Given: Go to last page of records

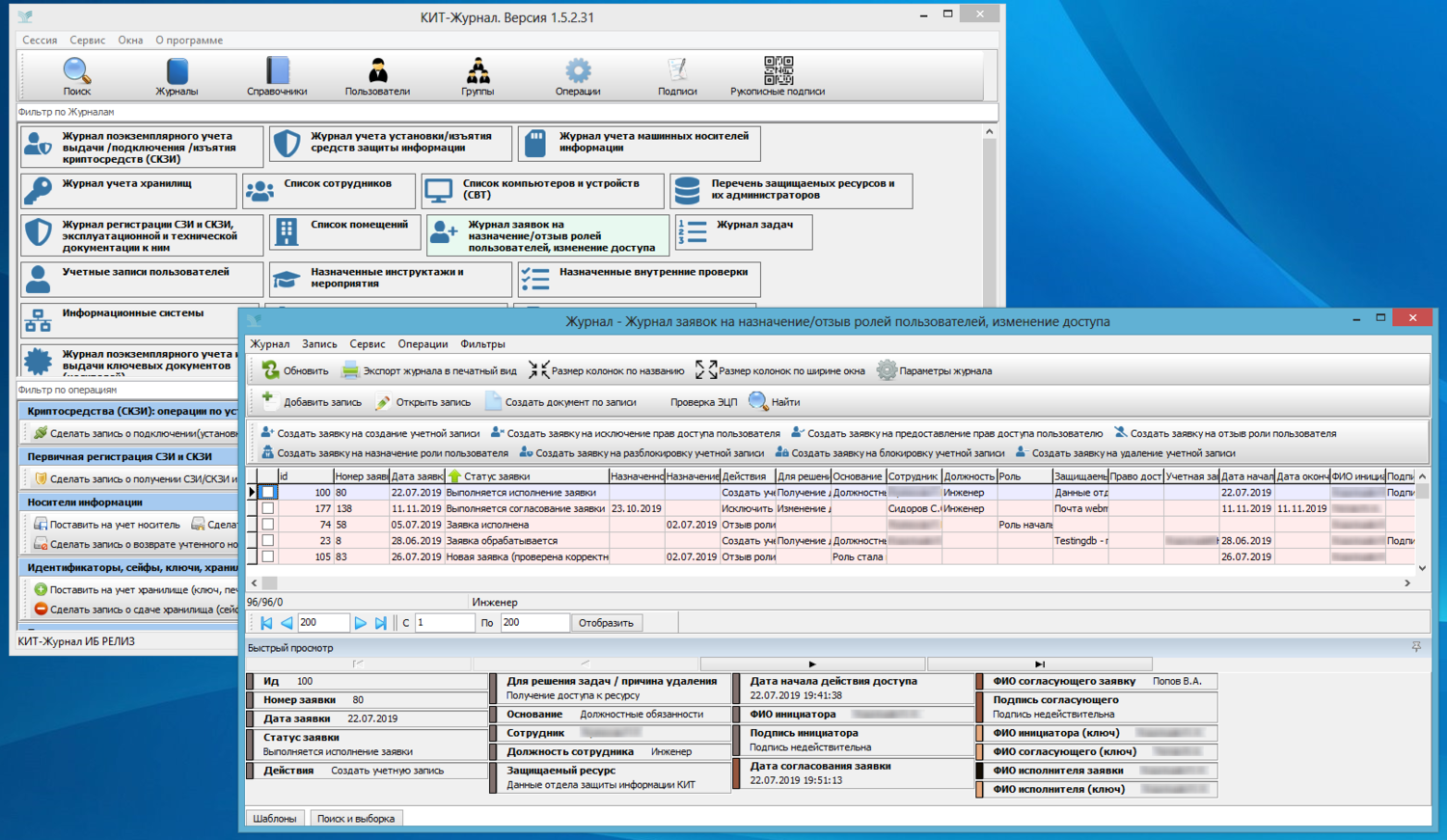Looking at the screenshot, I should coord(381,623).
